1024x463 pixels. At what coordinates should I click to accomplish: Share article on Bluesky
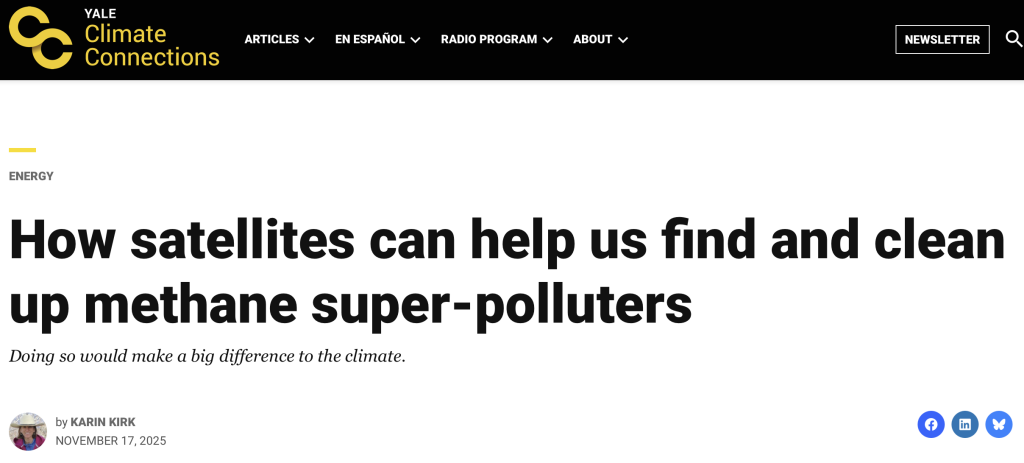pos(998,424)
